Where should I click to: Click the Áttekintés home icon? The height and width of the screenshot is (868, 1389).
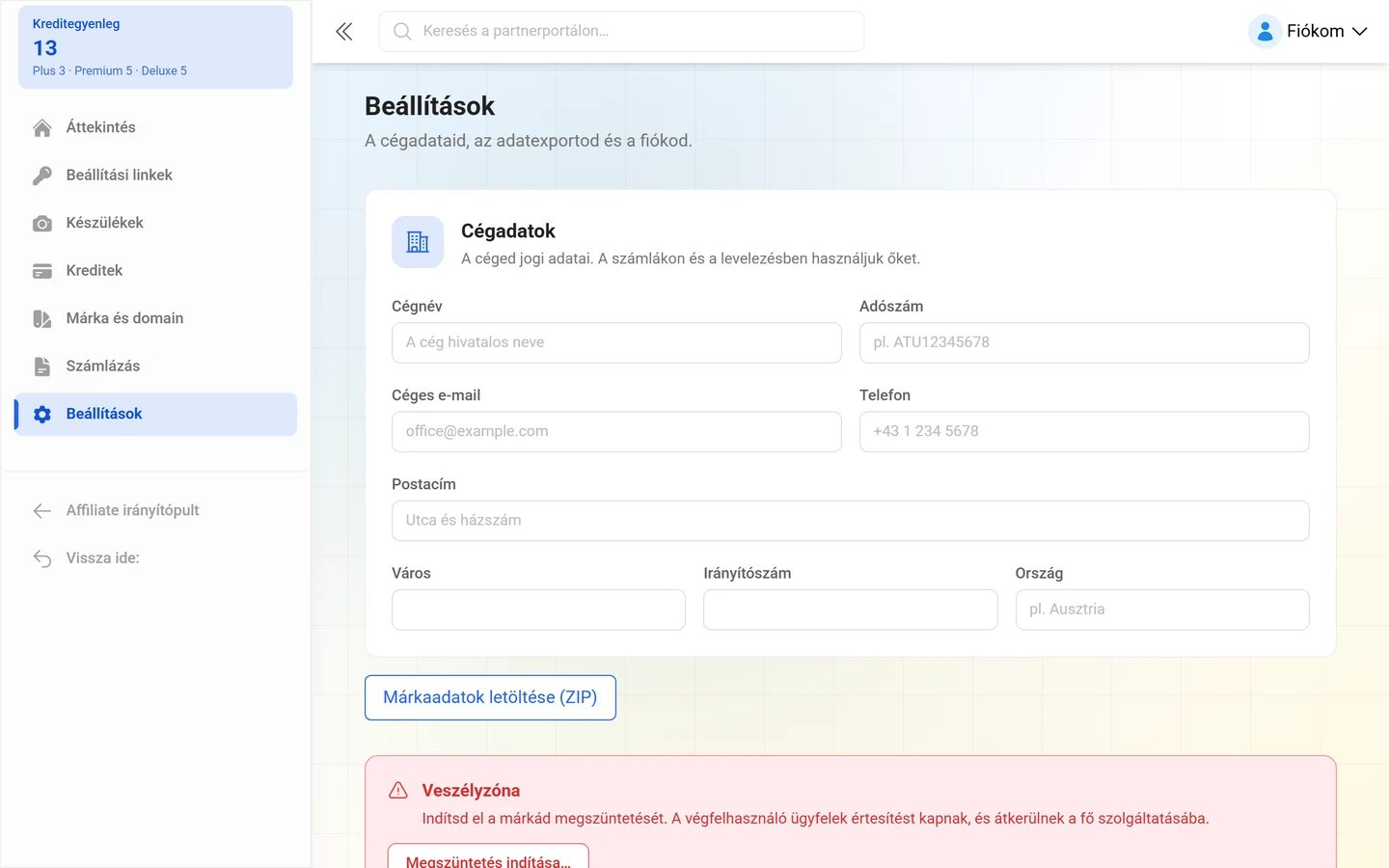tap(42, 128)
